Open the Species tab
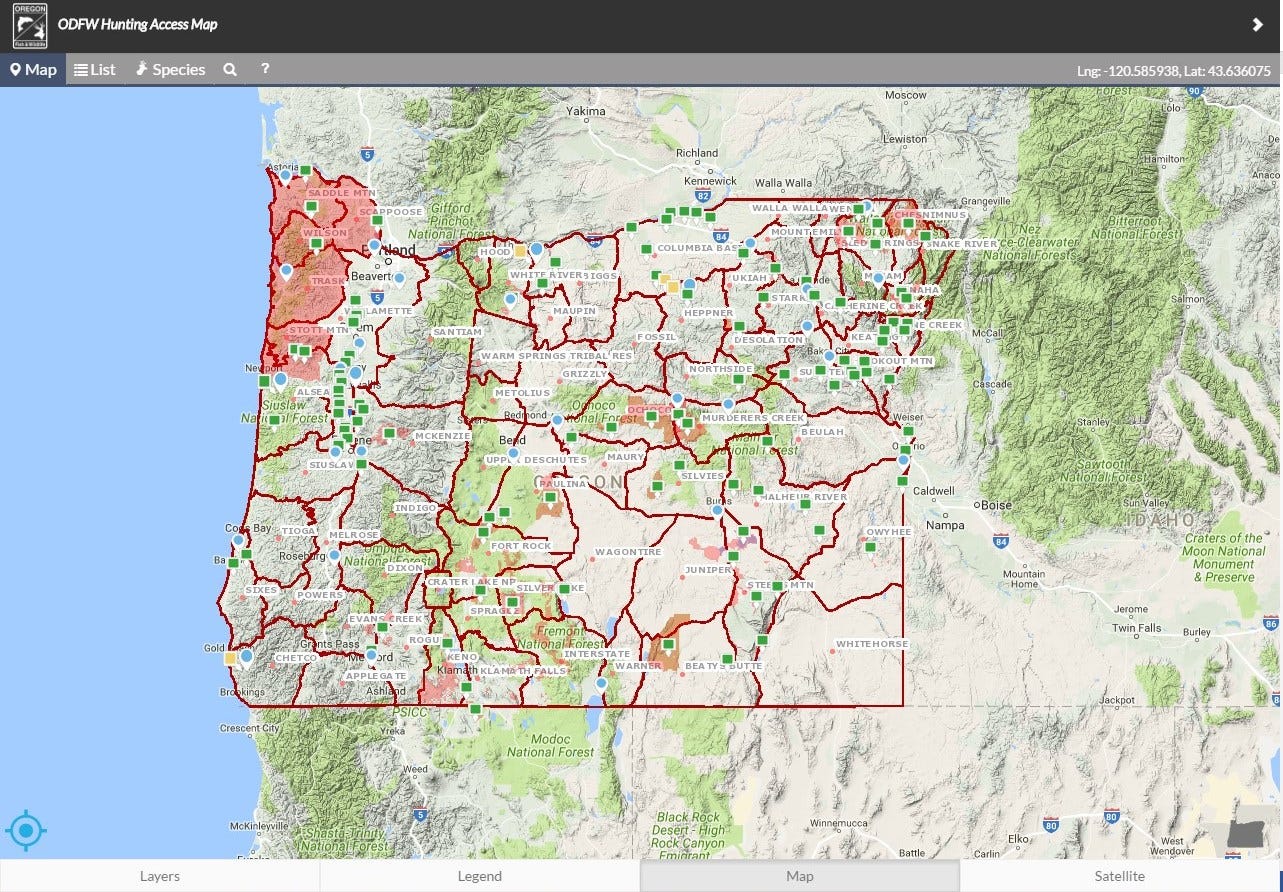The height and width of the screenshot is (892, 1283). point(170,69)
